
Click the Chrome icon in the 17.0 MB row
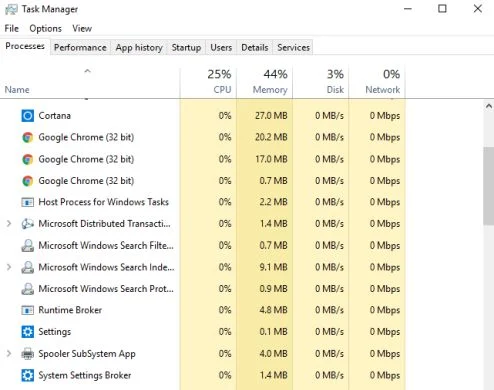pyautogui.click(x=27, y=159)
